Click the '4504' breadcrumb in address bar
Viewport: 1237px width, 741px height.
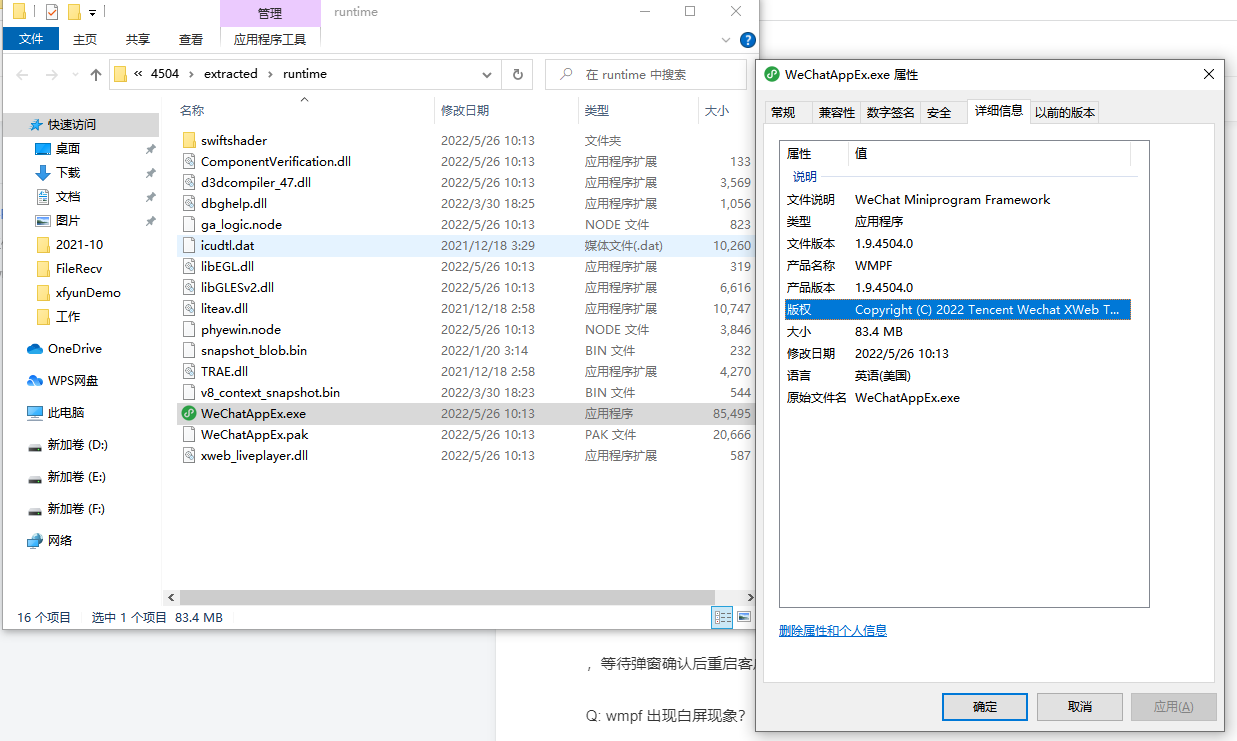click(x=164, y=74)
